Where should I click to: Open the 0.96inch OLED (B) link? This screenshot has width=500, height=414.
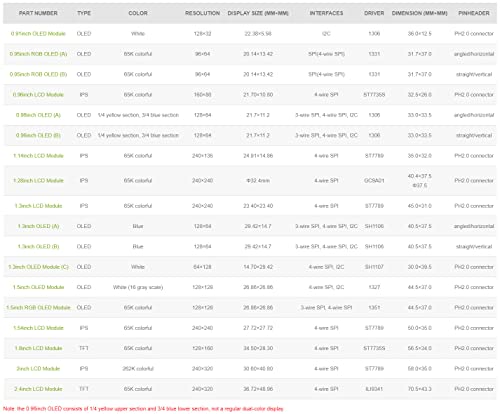point(38,135)
